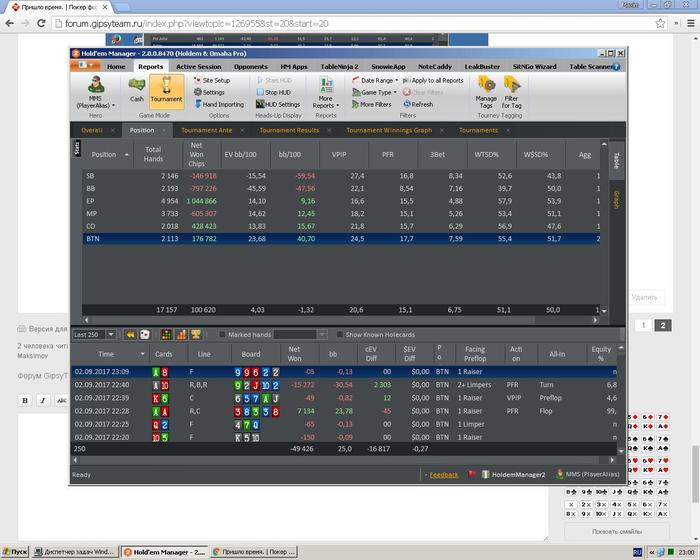The height and width of the screenshot is (560, 700).
Task: Toggle Marked hands checkbox
Action: [x=222, y=334]
